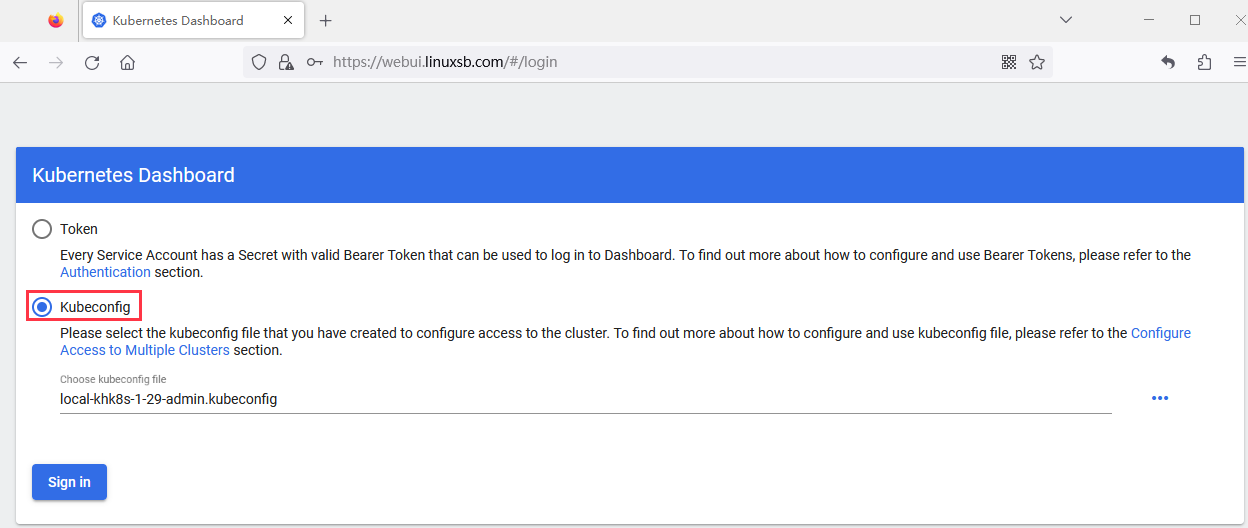The height and width of the screenshot is (528, 1248).
Task: Select the Kubeconfig radio button
Action: (x=42, y=306)
